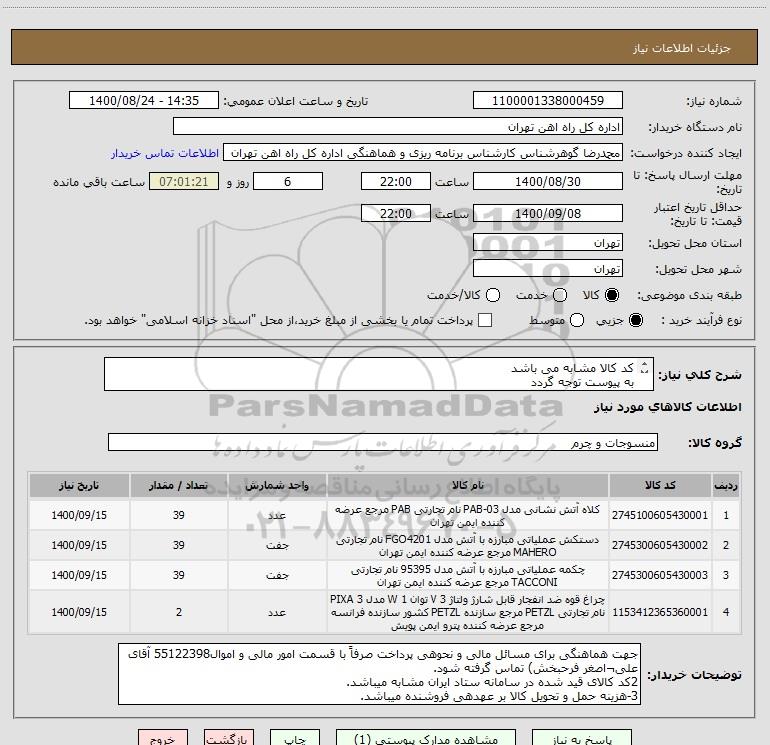Screen dimensions: 770x745
Task: Click the requester field محمدرضا گوهرشناس
Action: click(423, 153)
